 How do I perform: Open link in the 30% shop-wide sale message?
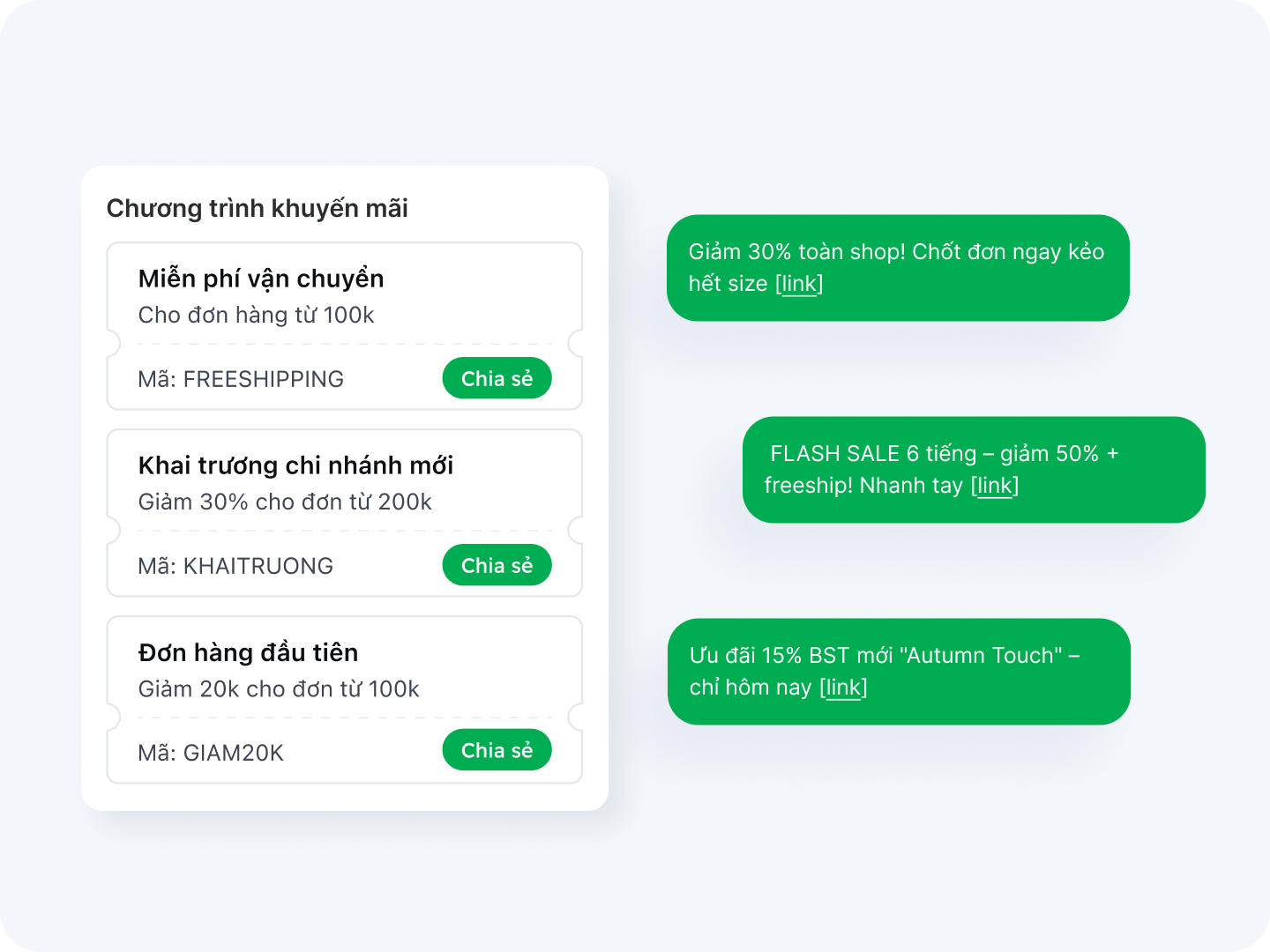coord(799,284)
